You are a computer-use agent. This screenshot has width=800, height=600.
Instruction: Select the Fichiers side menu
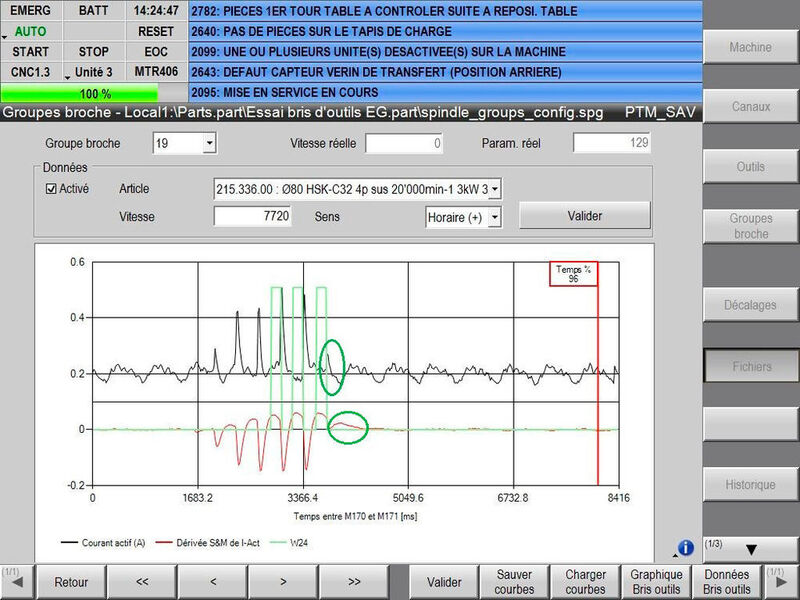click(751, 366)
